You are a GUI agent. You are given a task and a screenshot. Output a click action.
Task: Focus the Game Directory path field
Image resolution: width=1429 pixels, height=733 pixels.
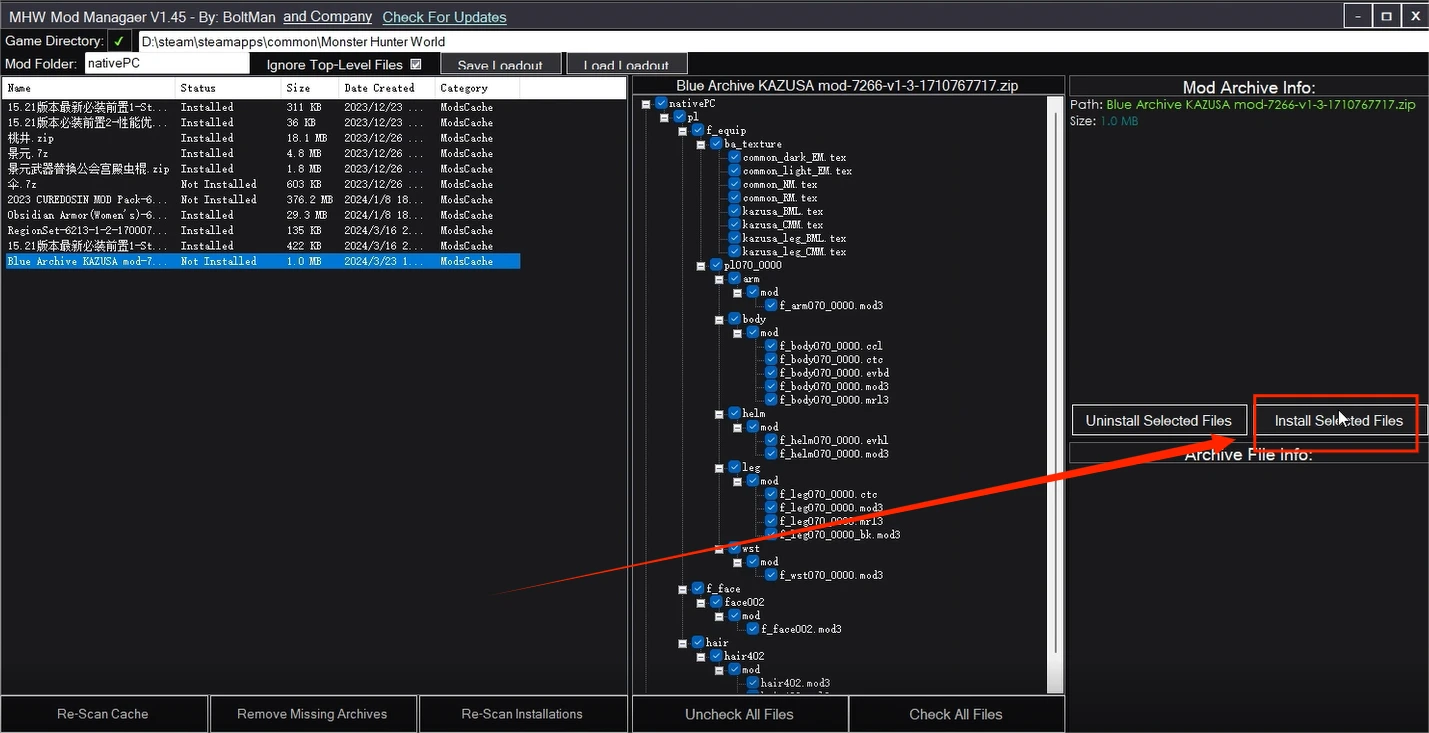click(783, 42)
